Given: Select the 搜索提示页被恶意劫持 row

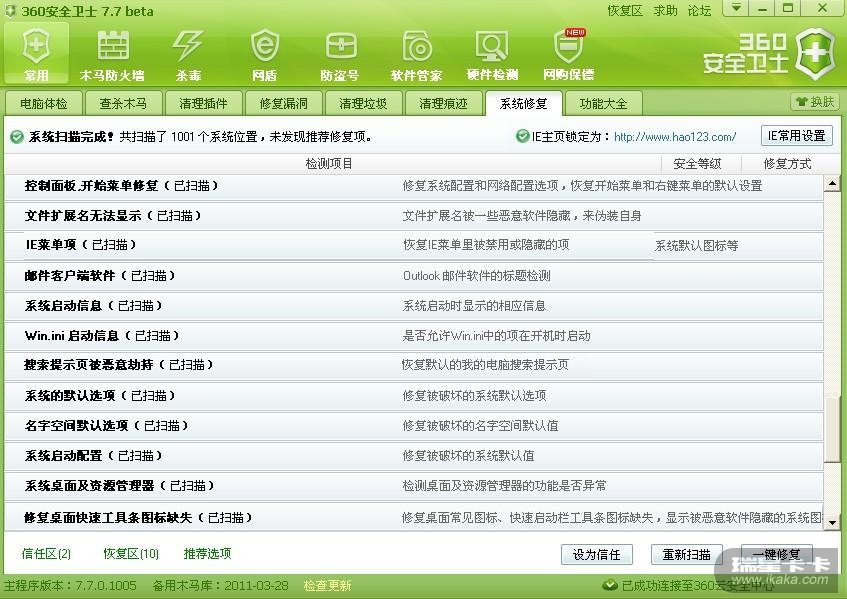Looking at the screenshot, I should (414, 365).
